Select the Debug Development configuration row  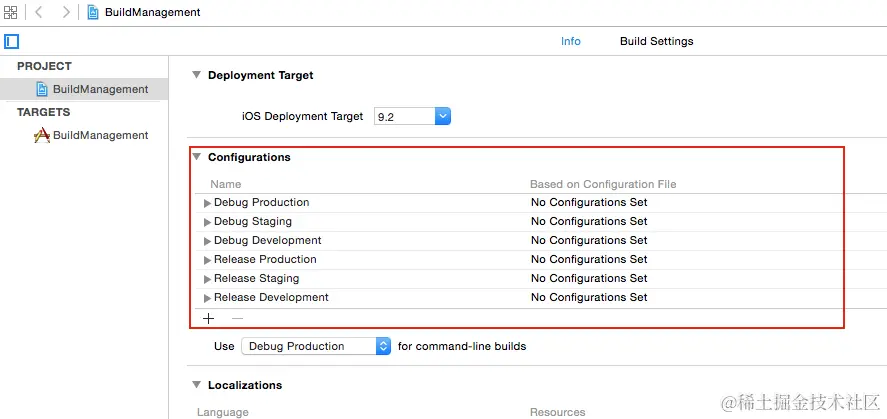click(x=268, y=240)
